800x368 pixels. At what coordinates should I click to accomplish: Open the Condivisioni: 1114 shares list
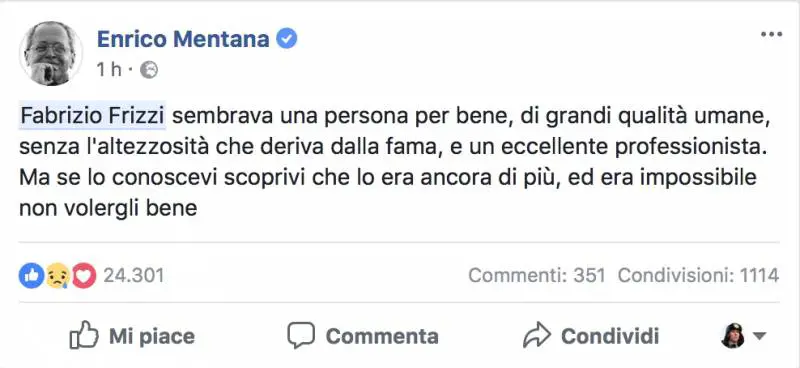point(698,276)
